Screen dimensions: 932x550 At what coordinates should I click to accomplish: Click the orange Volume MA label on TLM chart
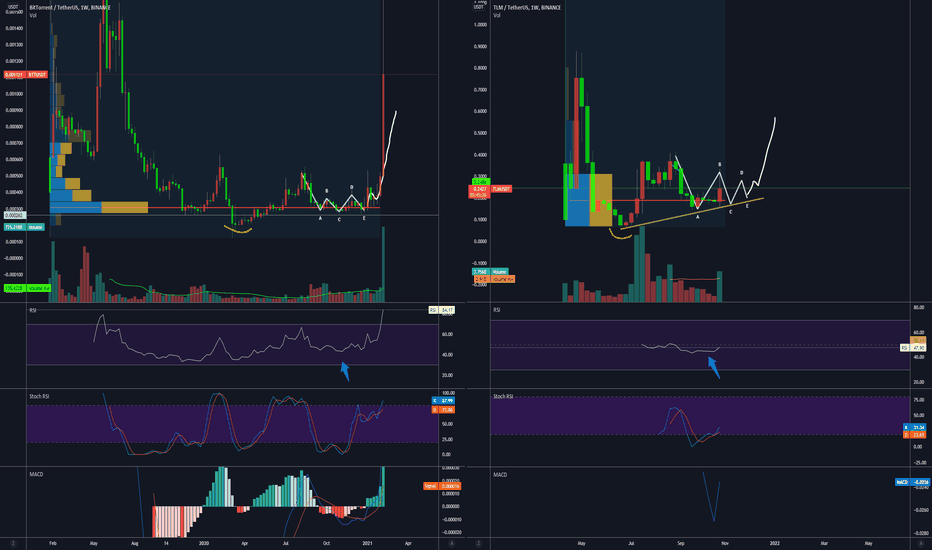tap(502, 279)
